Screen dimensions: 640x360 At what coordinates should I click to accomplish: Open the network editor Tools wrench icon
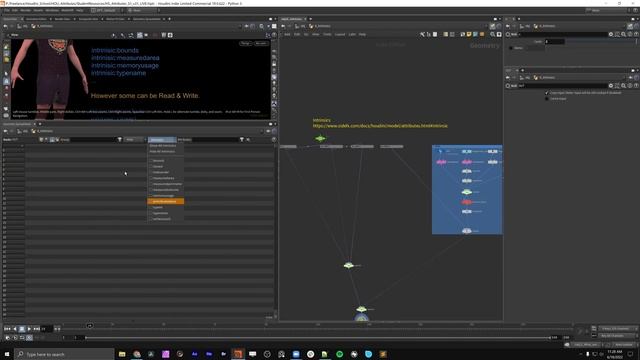tap(422, 35)
